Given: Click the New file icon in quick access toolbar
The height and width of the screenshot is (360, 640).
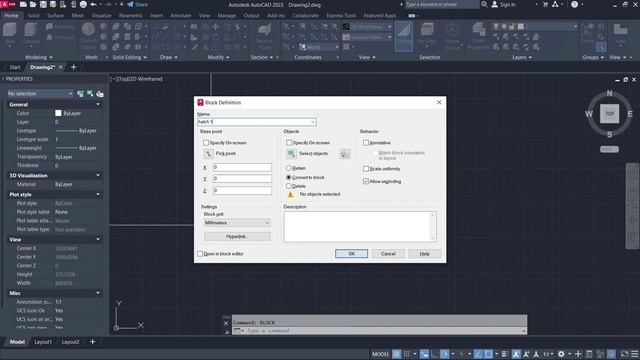Looking at the screenshot, I should [x=23, y=4].
